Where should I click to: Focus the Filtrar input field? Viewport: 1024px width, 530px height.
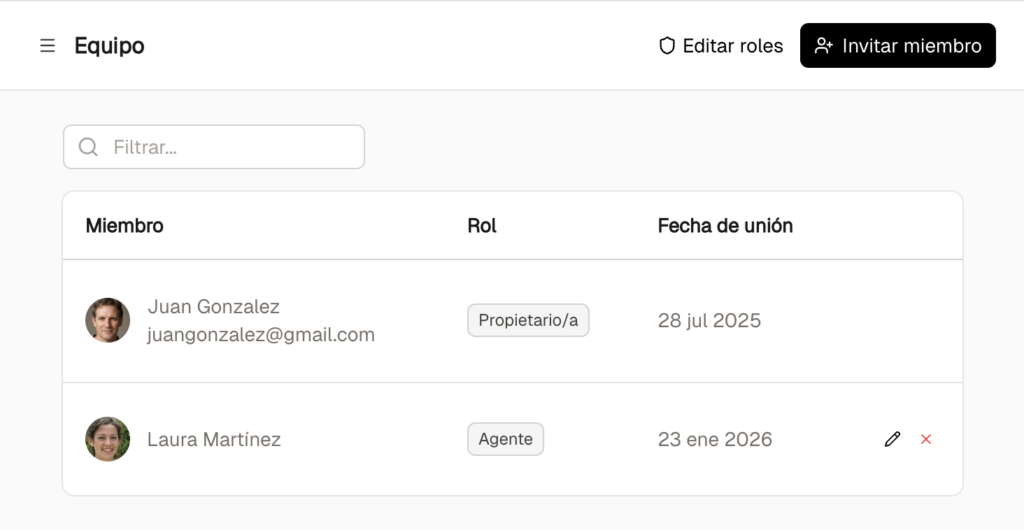(x=230, y=147)
